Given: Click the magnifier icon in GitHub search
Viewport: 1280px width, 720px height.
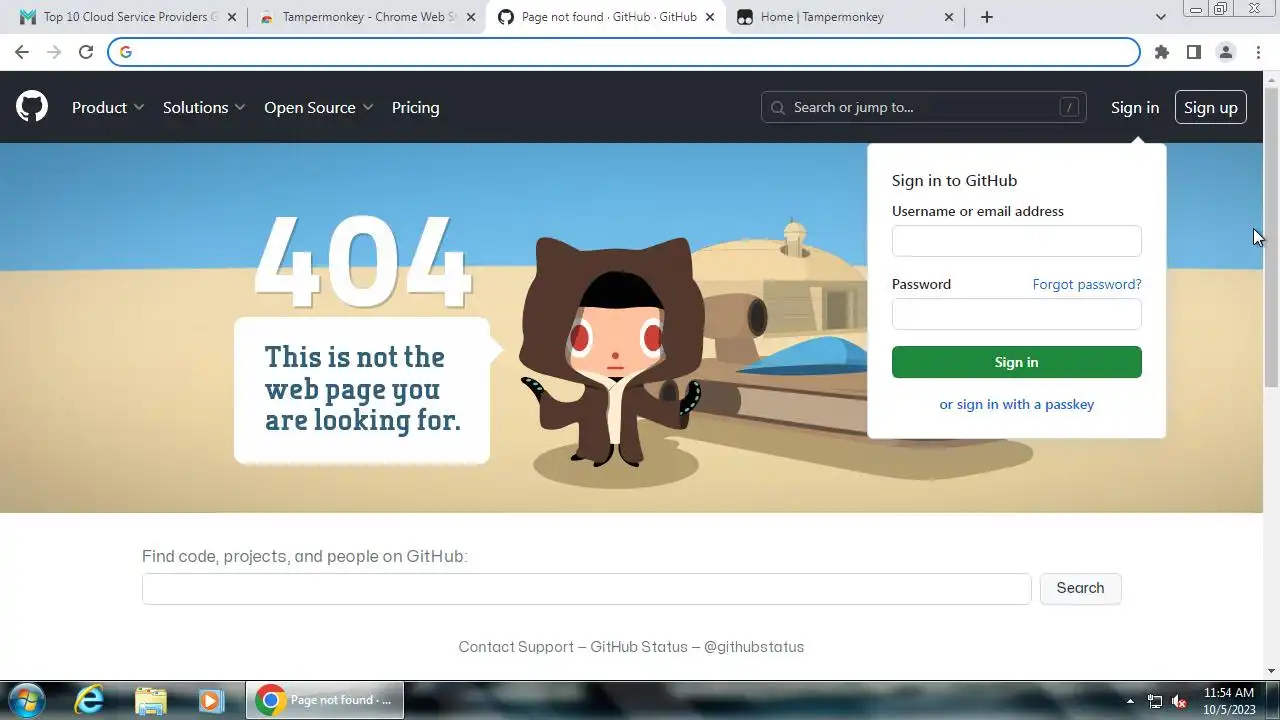Looking at the screenshot, I should pos(779,107).
